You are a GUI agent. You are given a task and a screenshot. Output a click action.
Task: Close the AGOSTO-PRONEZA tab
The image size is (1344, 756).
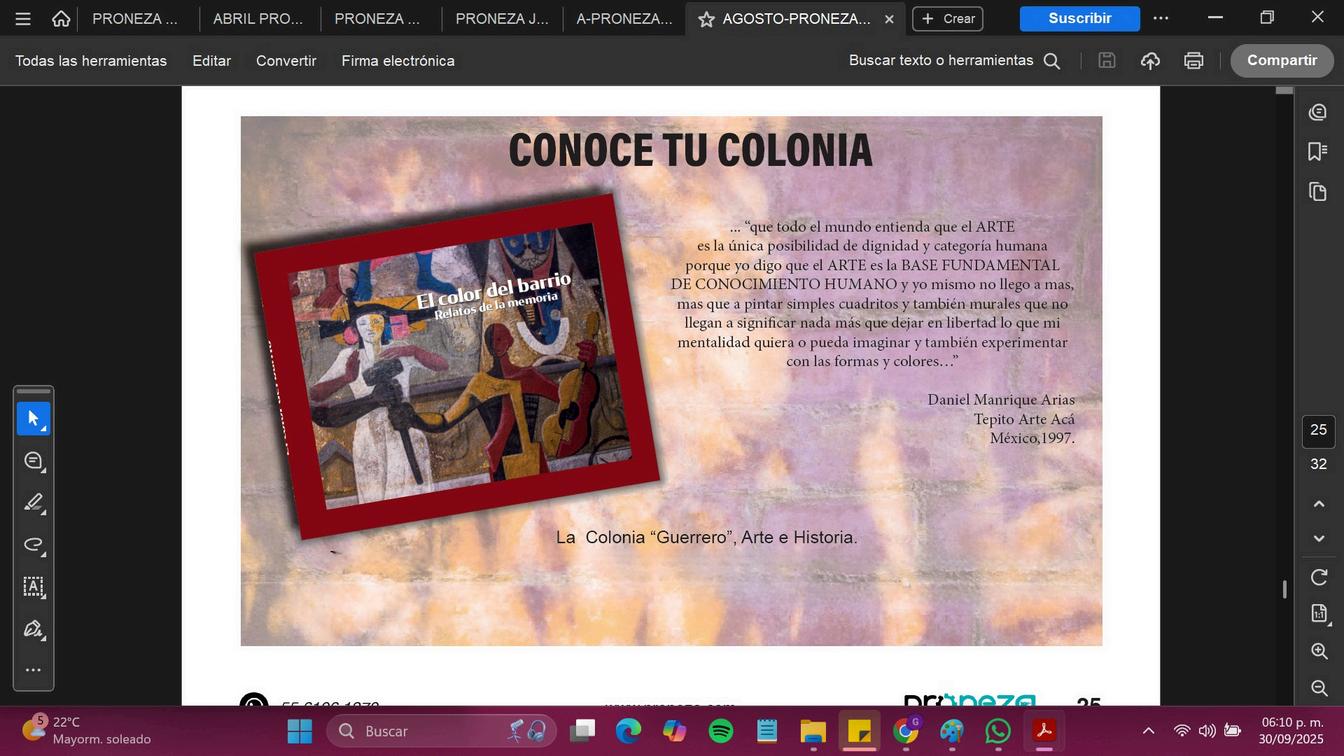[889, 19]
